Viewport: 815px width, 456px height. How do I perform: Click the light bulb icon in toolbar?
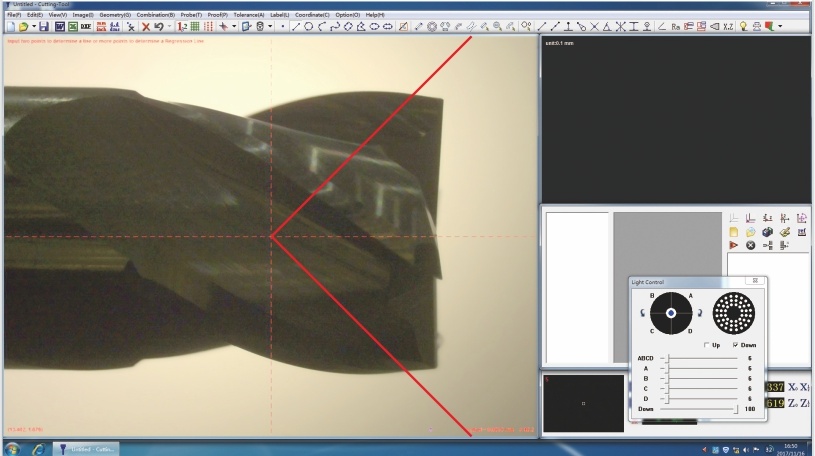point(743,26)
